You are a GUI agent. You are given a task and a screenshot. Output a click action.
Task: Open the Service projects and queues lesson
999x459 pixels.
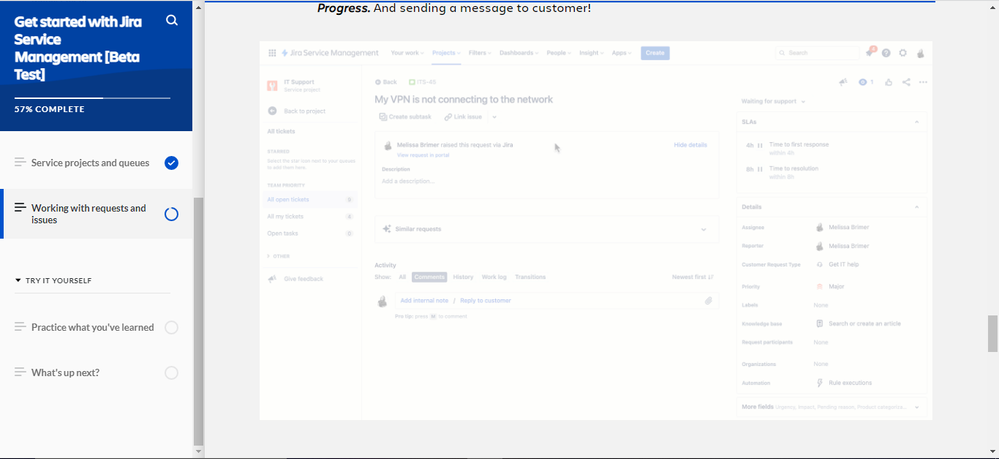pos(96,163)
